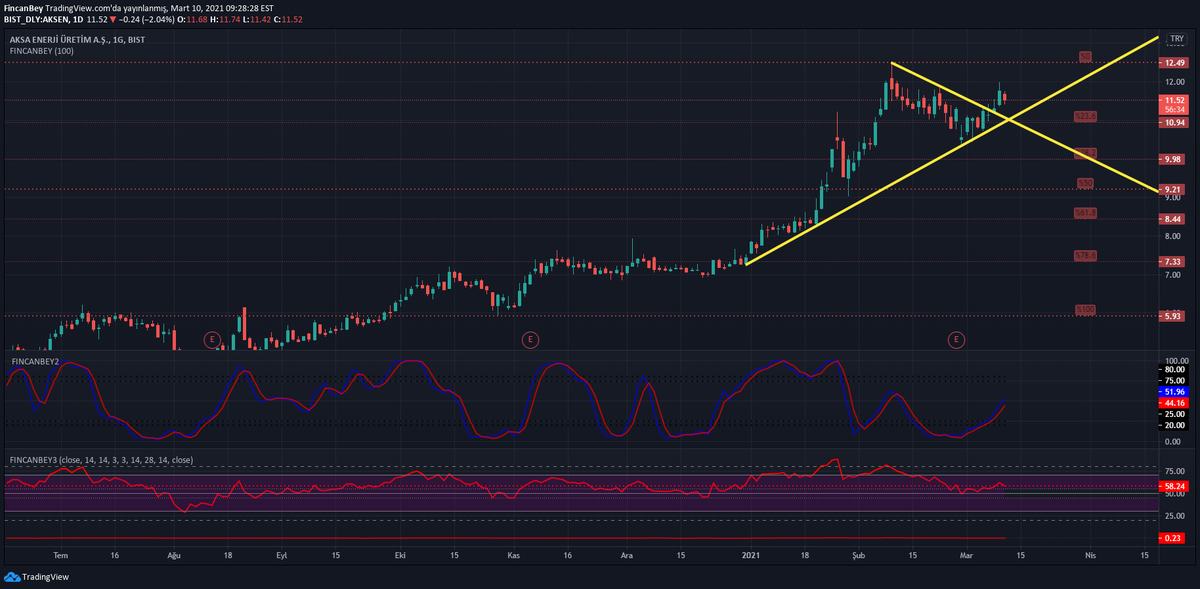Click the 2021 label on time axis
Image resolution: width=1200 pixels, height=589 pixels.
pos(750,555)
